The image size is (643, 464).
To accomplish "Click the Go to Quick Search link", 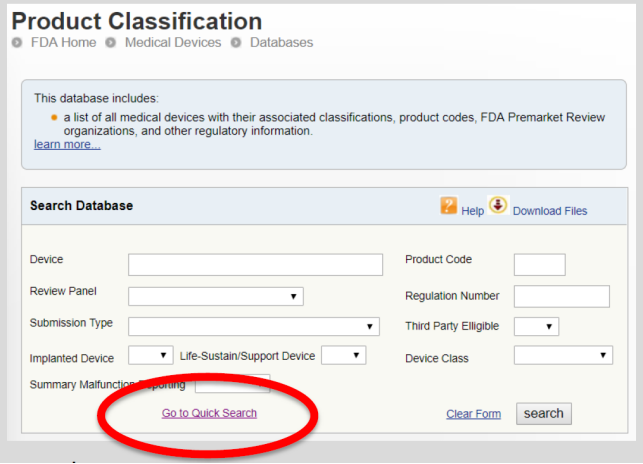I will coord(209,413).
